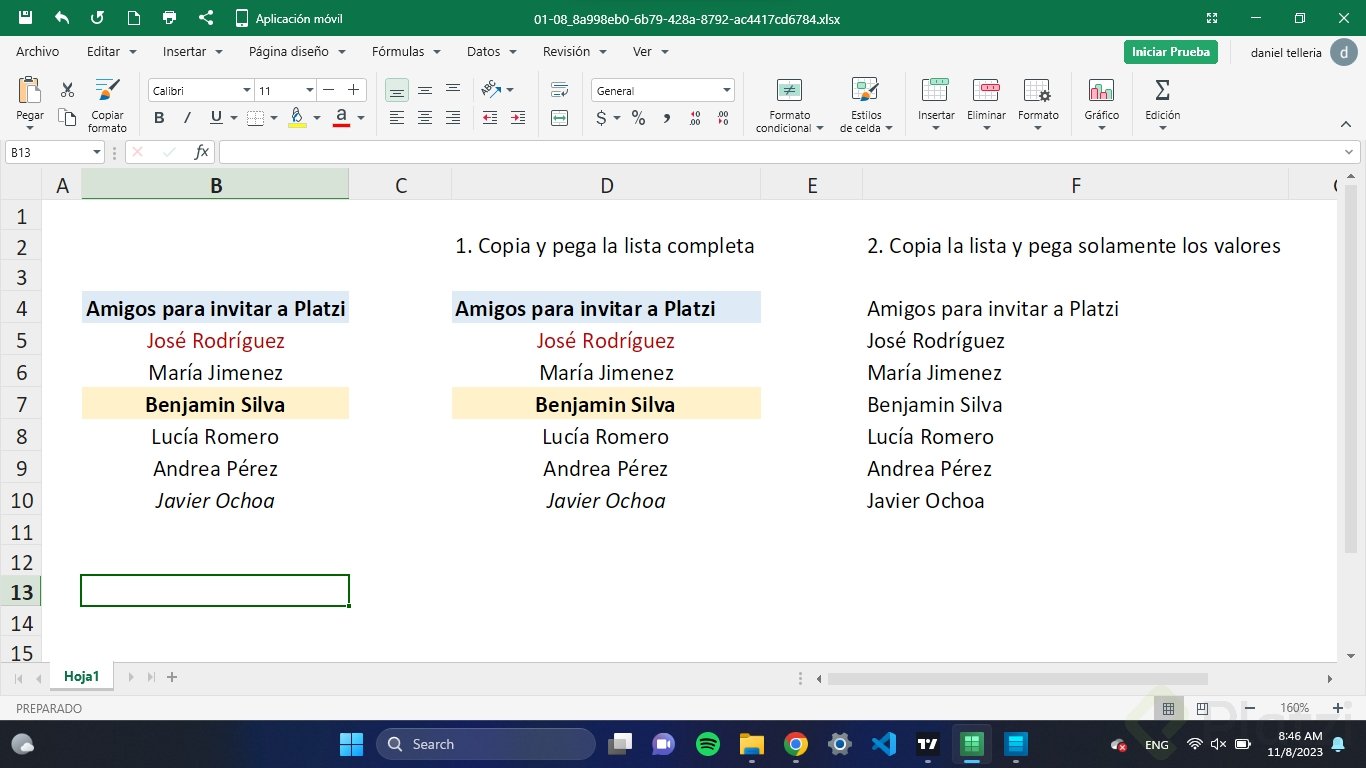Toggle Bold formatting
Screen dimensions: 1366x768
(x=159, y=118)
